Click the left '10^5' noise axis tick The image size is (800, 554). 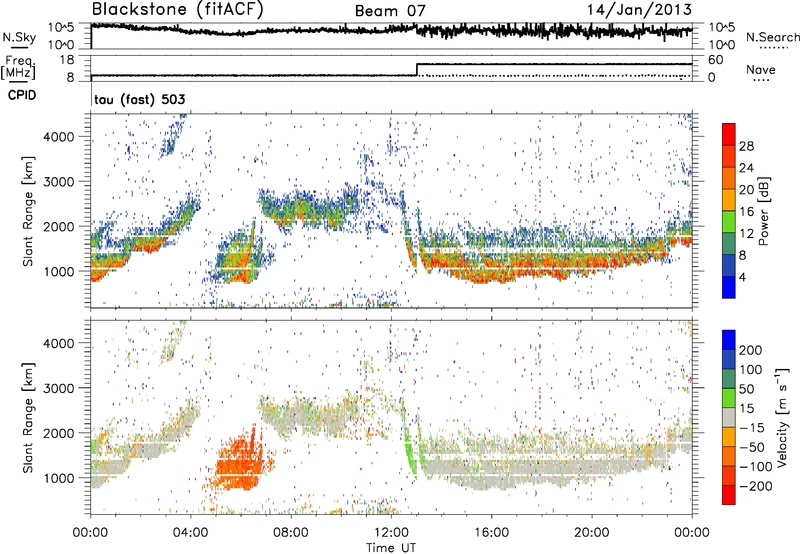[x=61, y=28]
